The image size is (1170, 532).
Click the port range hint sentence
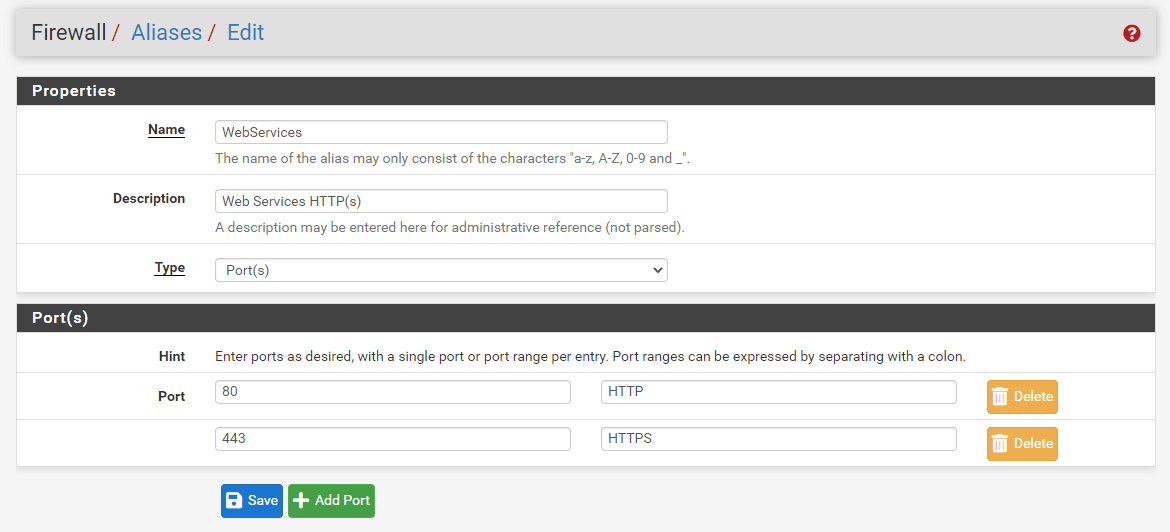[x=590, y=357]
